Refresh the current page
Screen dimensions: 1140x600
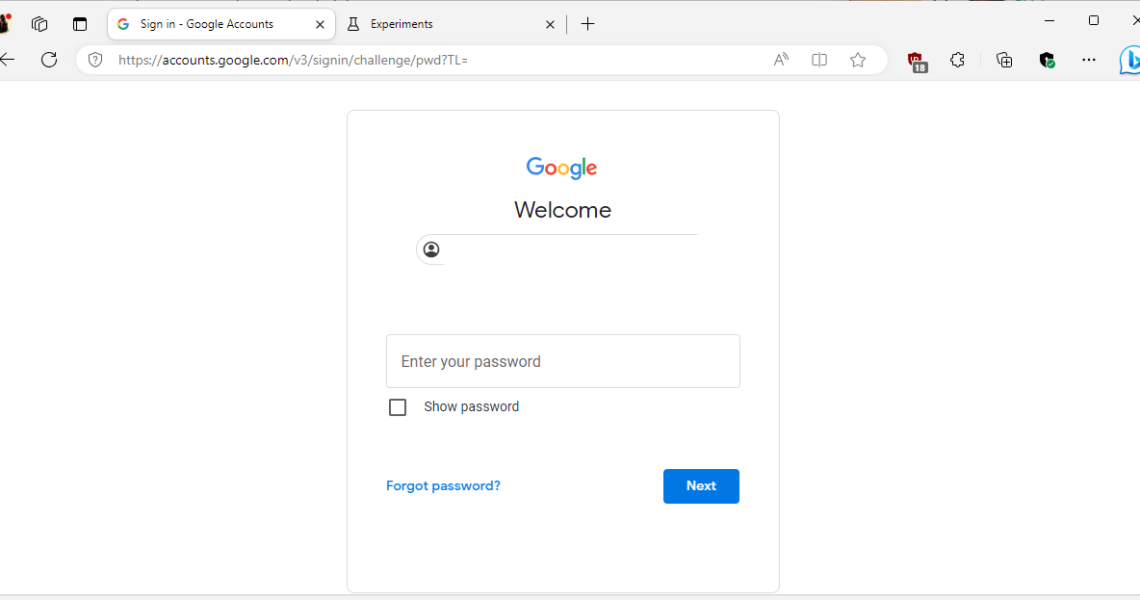coord(49,60)
